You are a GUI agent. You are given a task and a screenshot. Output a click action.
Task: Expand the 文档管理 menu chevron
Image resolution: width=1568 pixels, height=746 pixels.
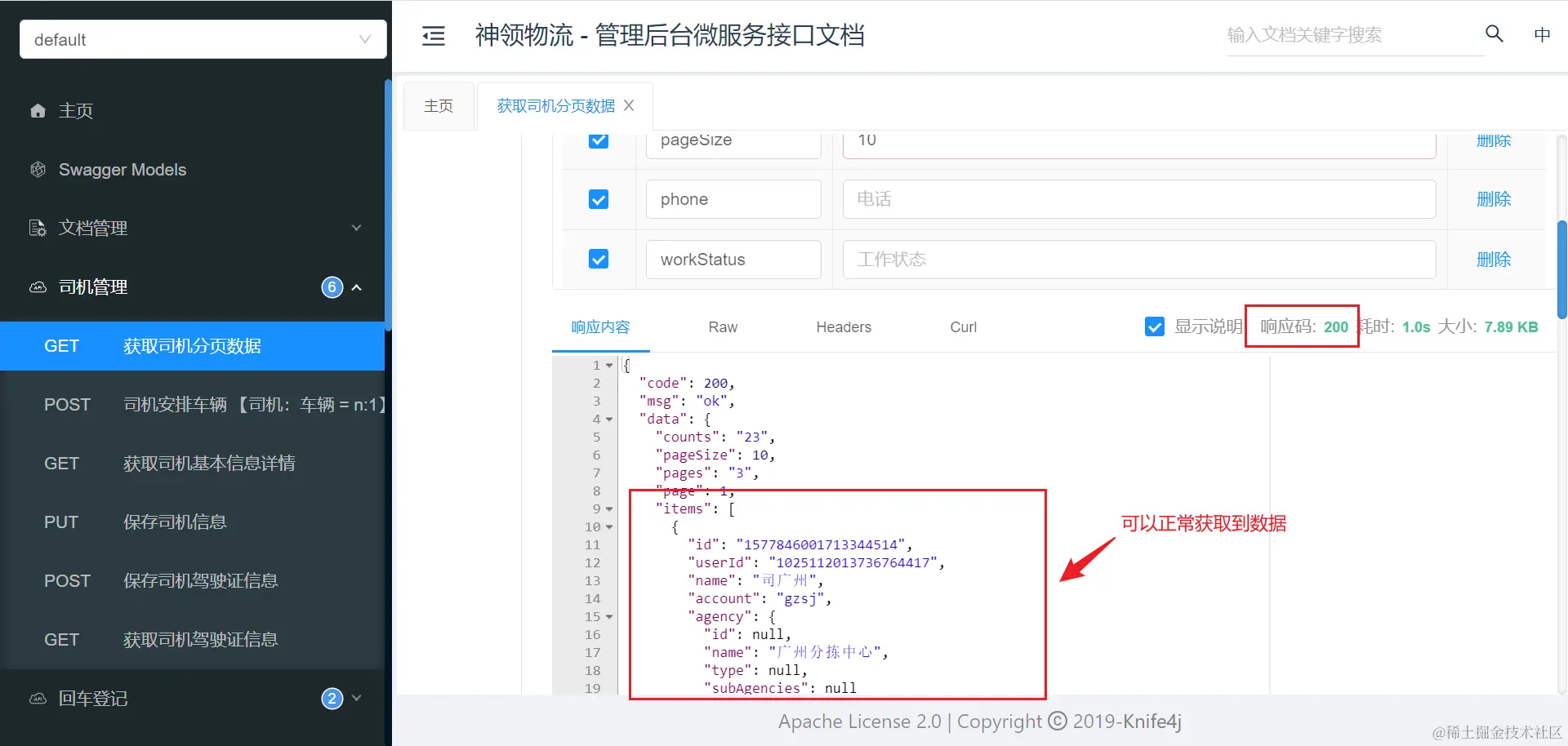tap(356, 228)
